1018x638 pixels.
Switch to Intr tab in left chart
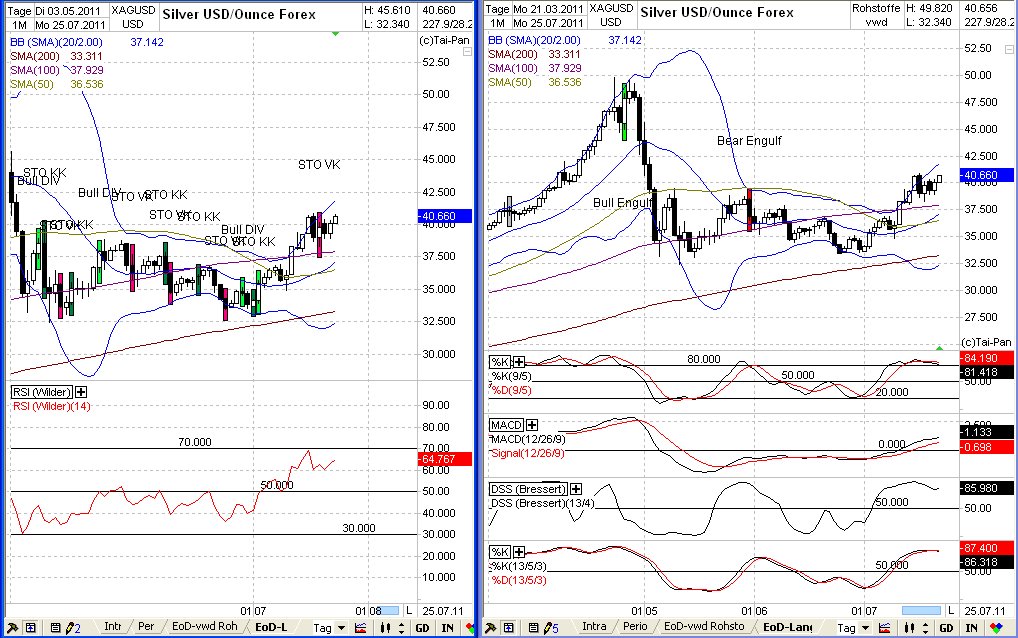pos(112,626)
